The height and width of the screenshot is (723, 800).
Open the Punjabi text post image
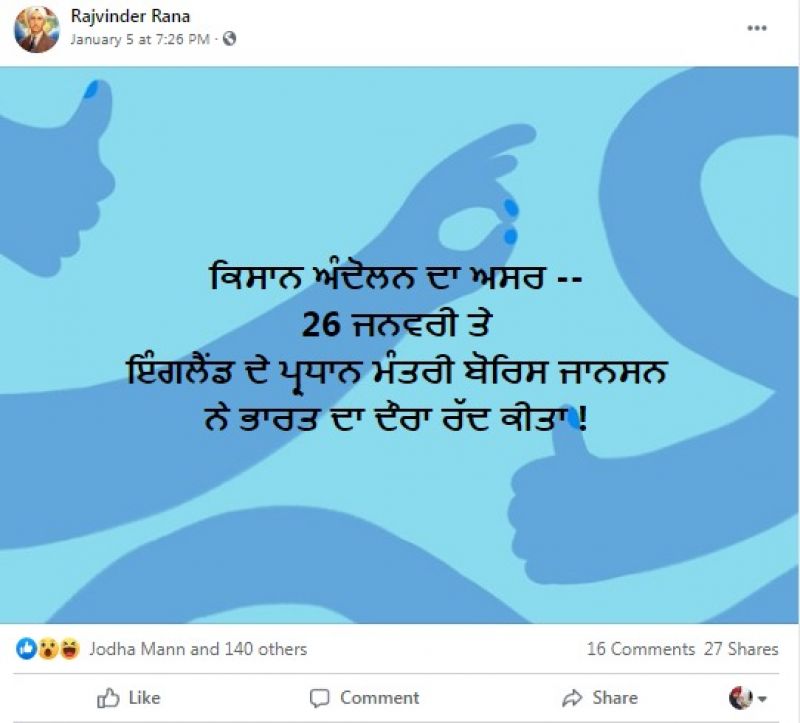[399, 345]
